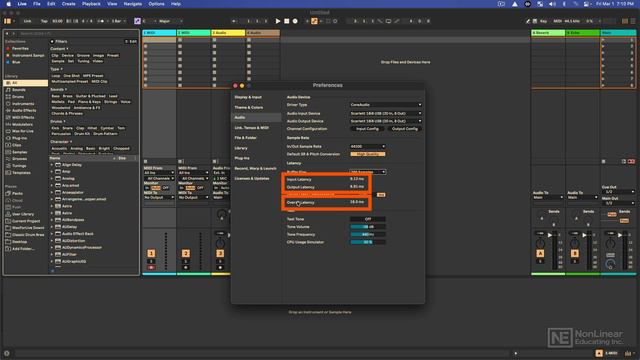
Task: Open the Major scale name dropdown
Action: click(x=171, y=21)
